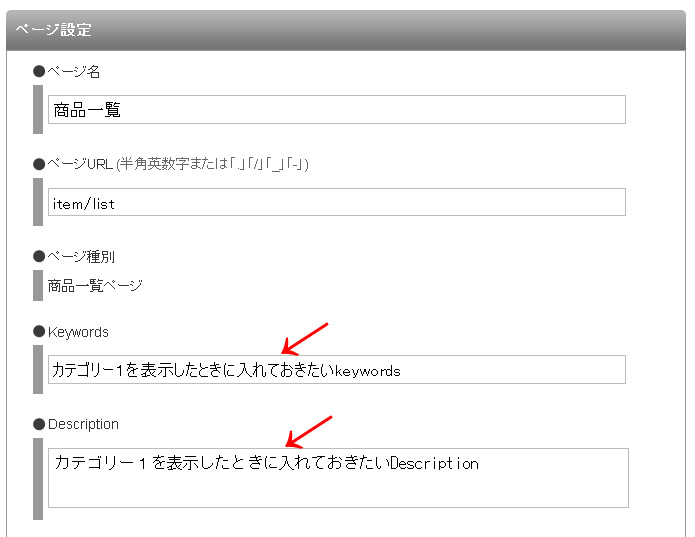Click the Keywords label

pos(78,332)
